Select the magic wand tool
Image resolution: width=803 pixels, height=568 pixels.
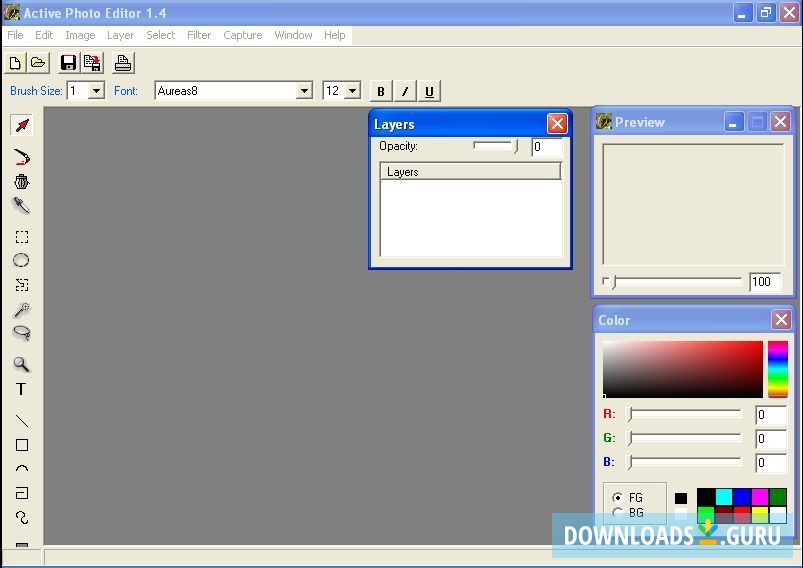[22, 309]
